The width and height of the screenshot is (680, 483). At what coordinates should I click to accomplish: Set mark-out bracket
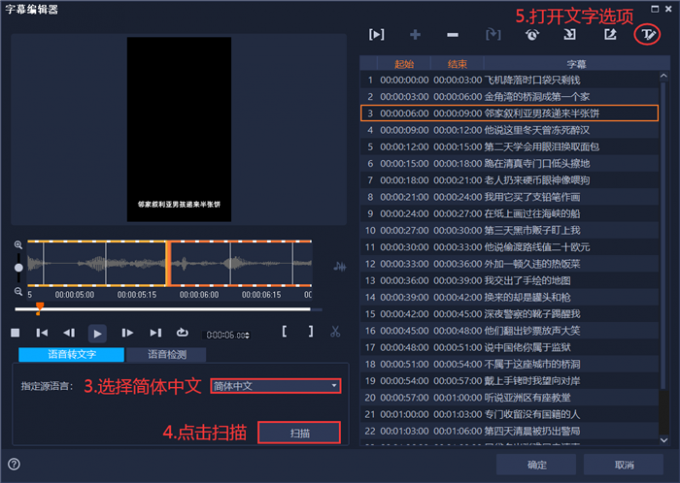tap(311, 332)
